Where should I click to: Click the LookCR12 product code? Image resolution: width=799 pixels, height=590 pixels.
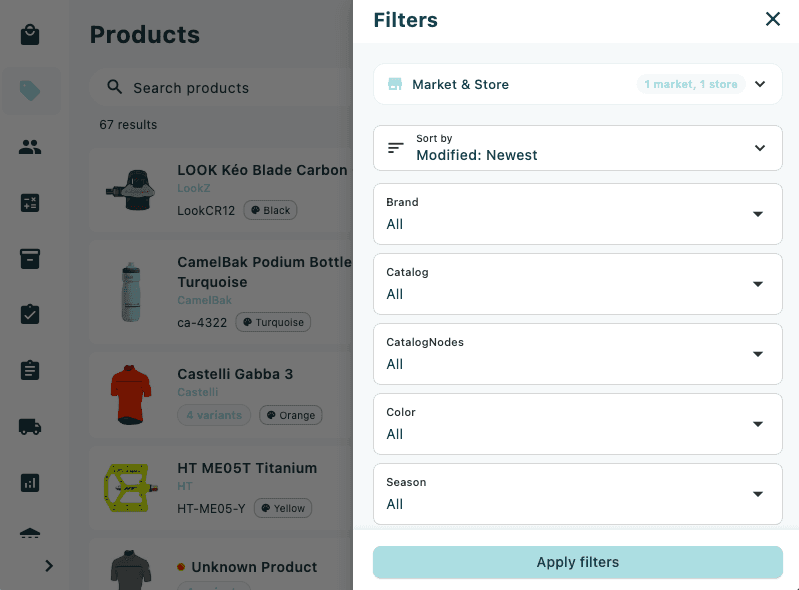(x=206, y=210)
